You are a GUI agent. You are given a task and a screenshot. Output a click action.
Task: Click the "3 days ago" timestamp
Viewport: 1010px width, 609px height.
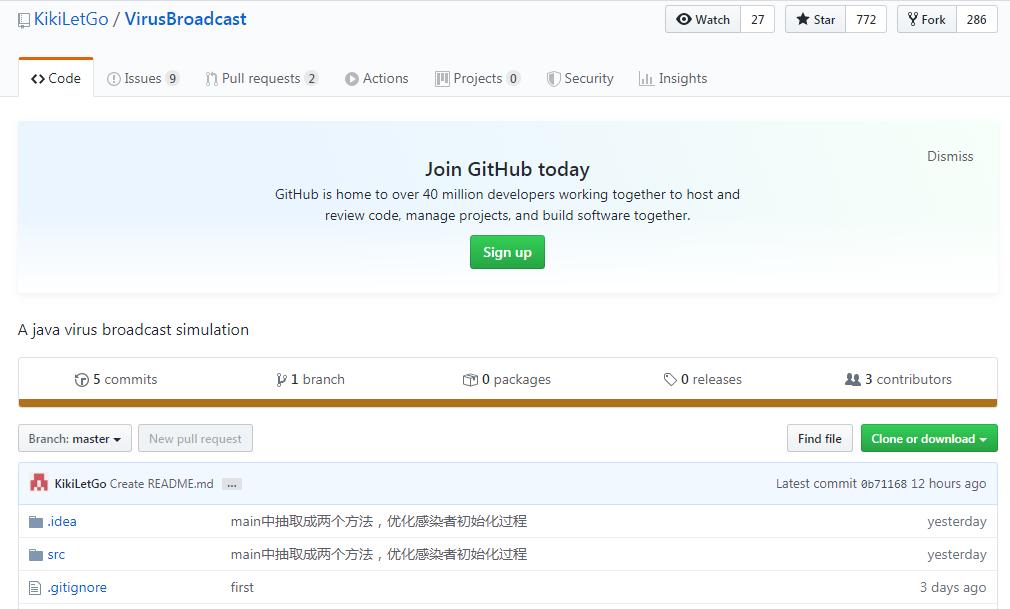click(x=953, y=587)
